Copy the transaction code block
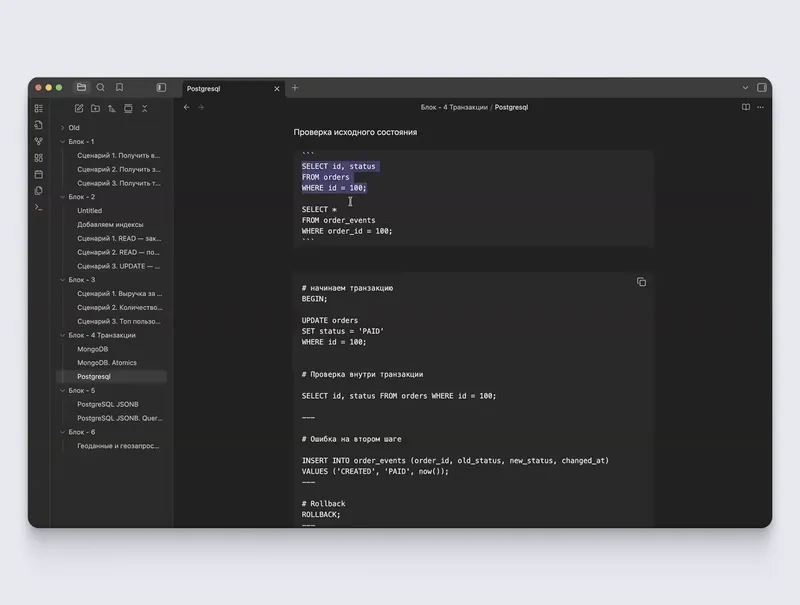Screen dimensions: 800x605 click(641, 282)
